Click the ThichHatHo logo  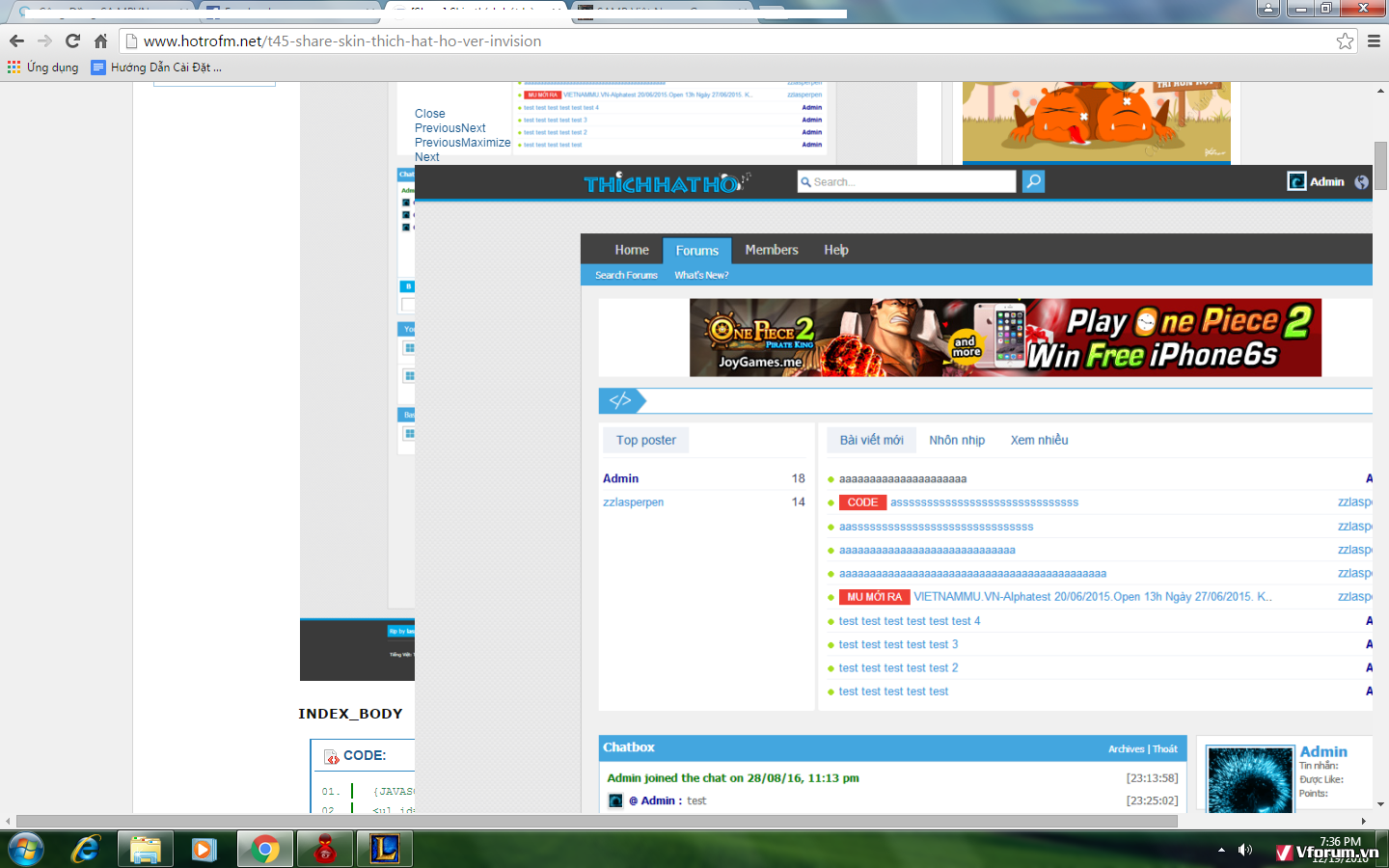[x=666, y=182]
